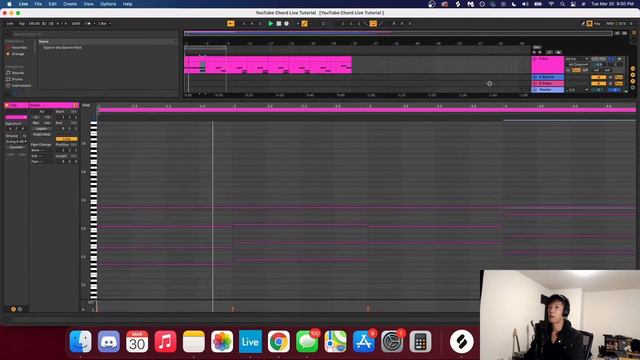Open Instruments category in browser

[18, 86]
